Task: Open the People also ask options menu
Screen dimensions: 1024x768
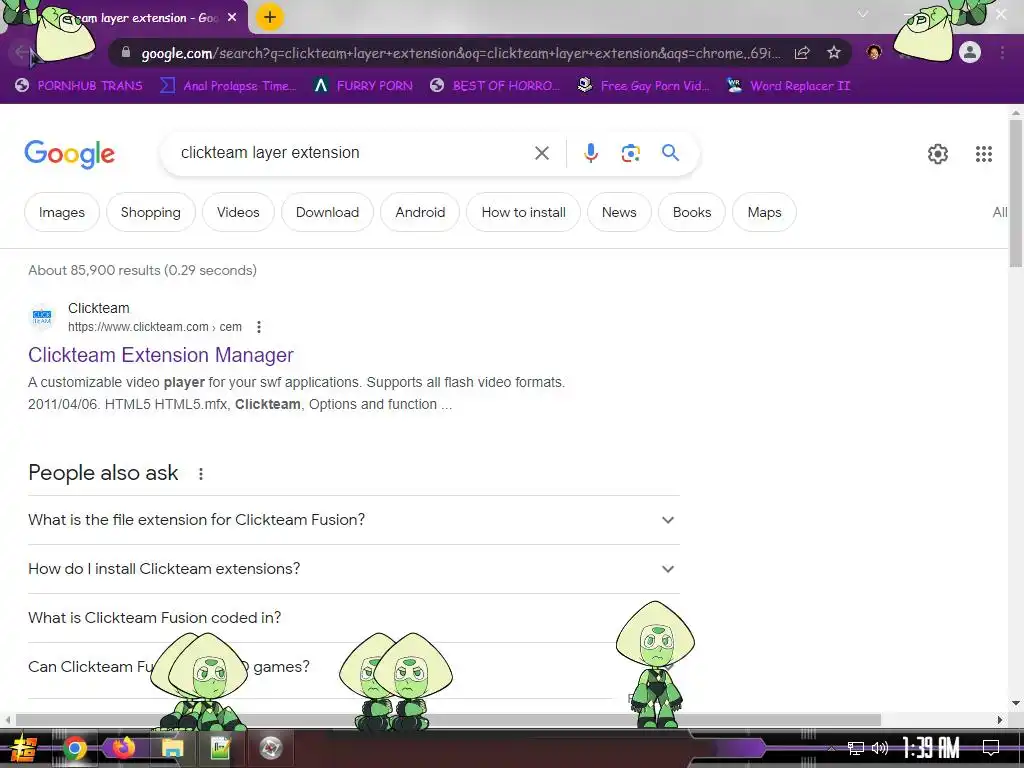Action: tap(200, 473)
